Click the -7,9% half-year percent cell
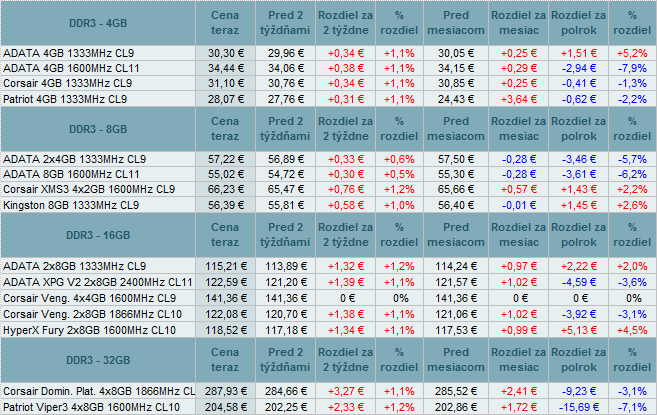 point(632,68)
